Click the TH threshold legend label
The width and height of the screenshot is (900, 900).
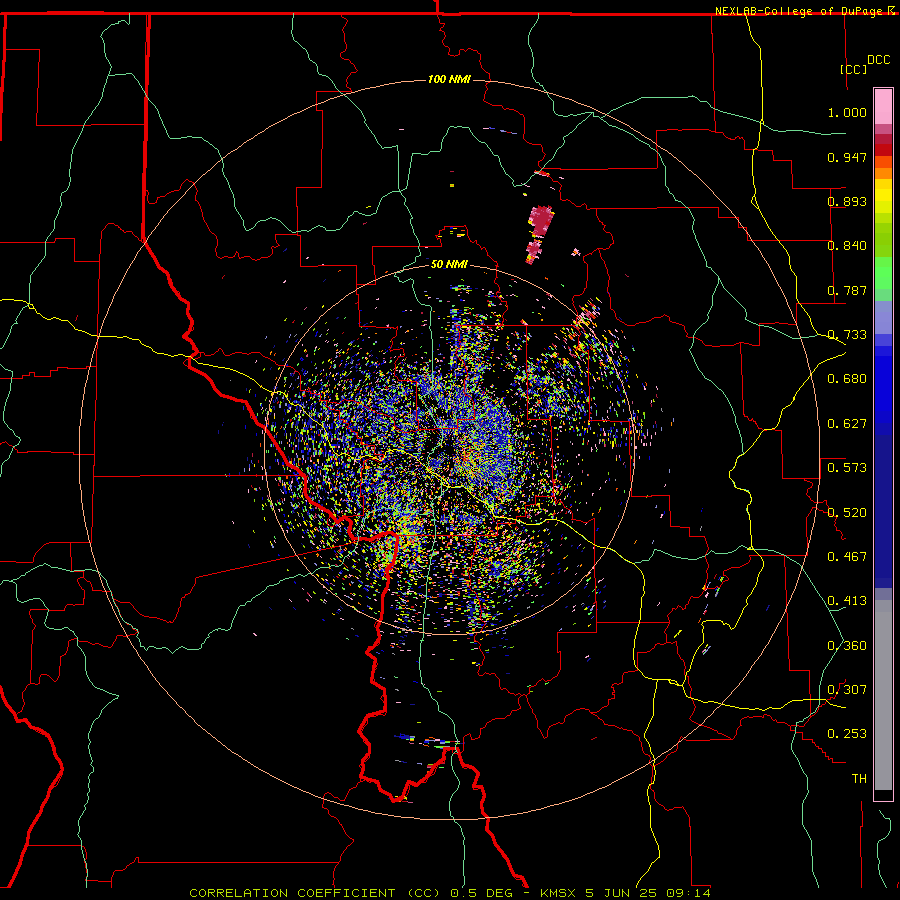(859, 779)
